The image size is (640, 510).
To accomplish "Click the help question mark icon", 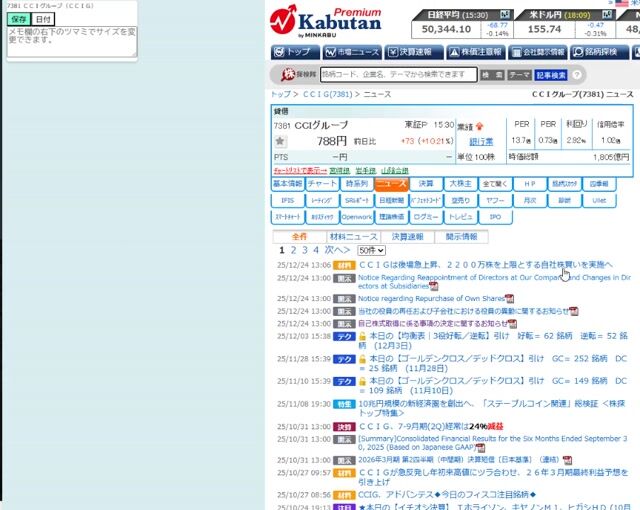I will click(577, 75).
